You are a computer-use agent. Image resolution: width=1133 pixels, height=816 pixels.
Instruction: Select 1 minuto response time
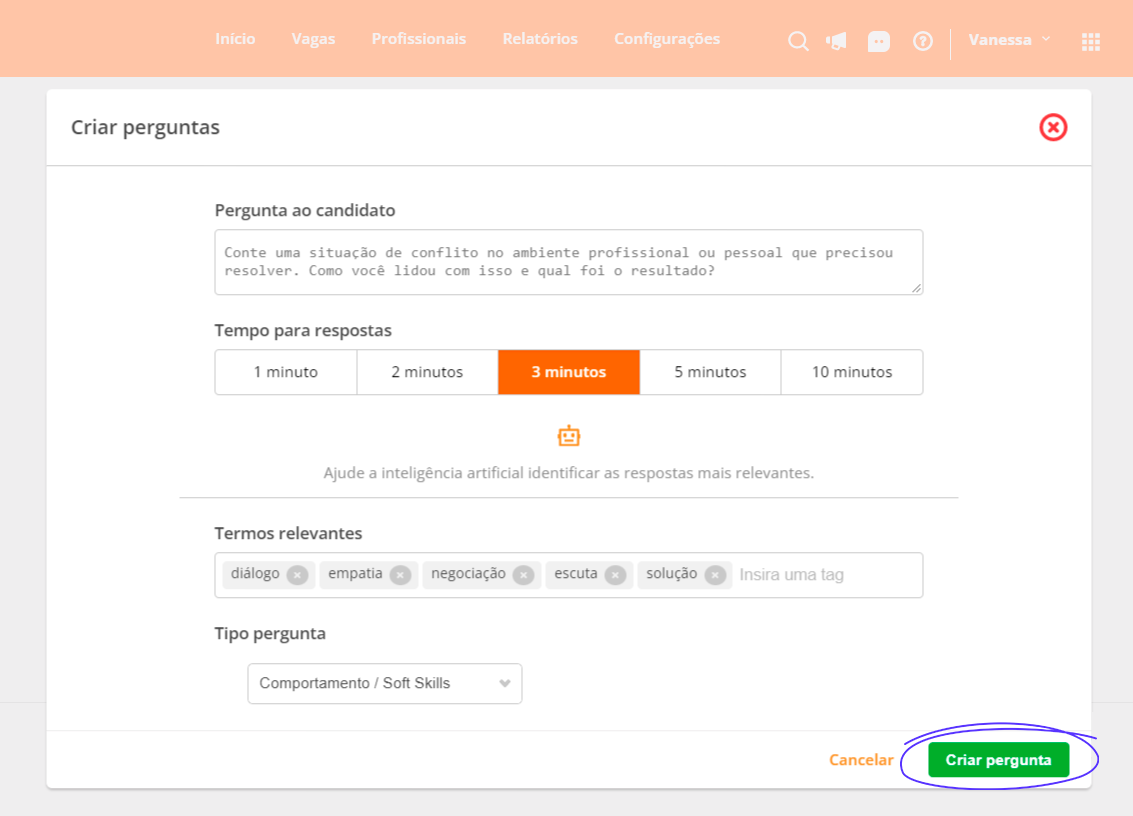(x=285, y=372)
